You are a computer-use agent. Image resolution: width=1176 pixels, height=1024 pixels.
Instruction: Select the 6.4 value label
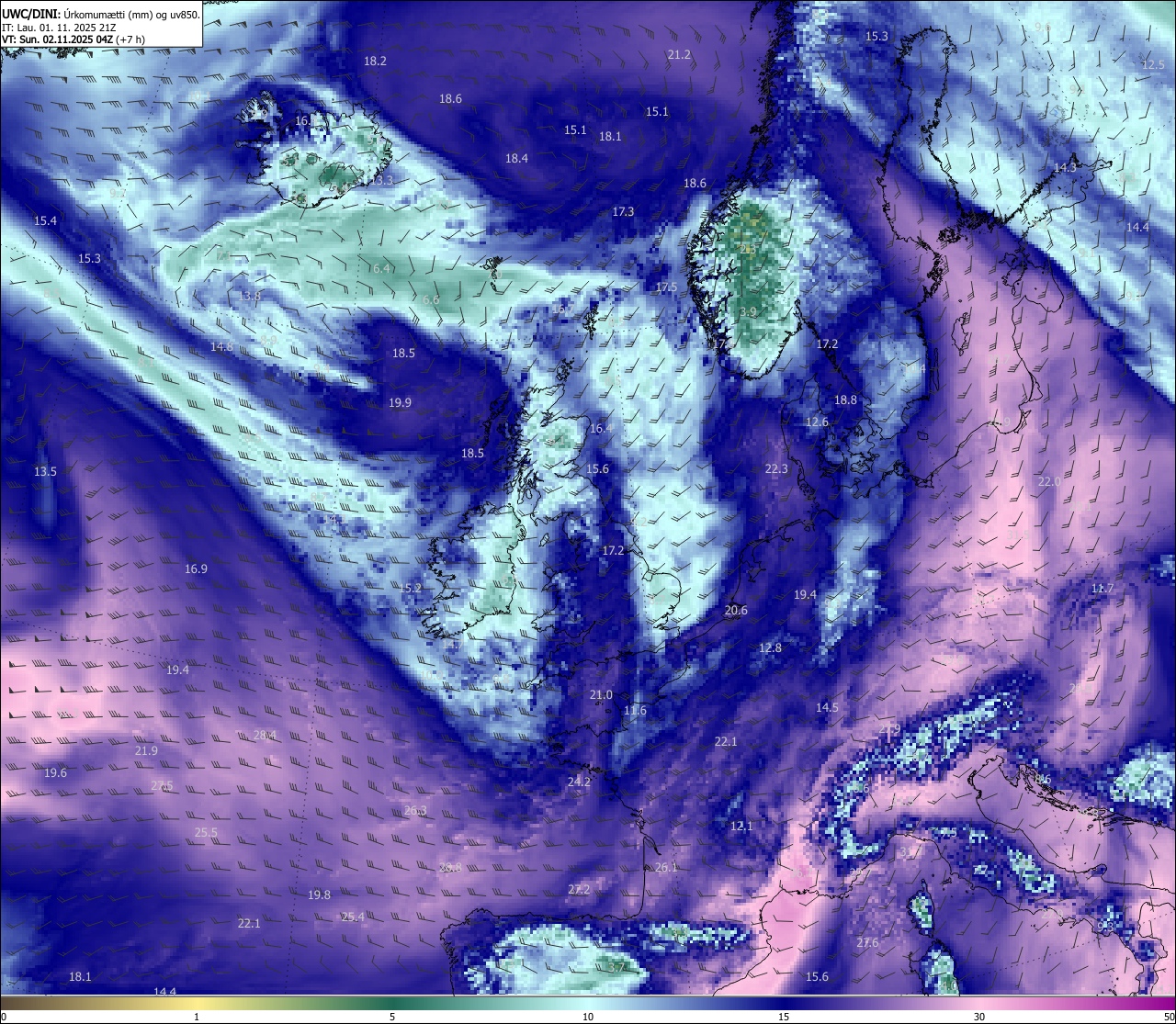(381, 269)
